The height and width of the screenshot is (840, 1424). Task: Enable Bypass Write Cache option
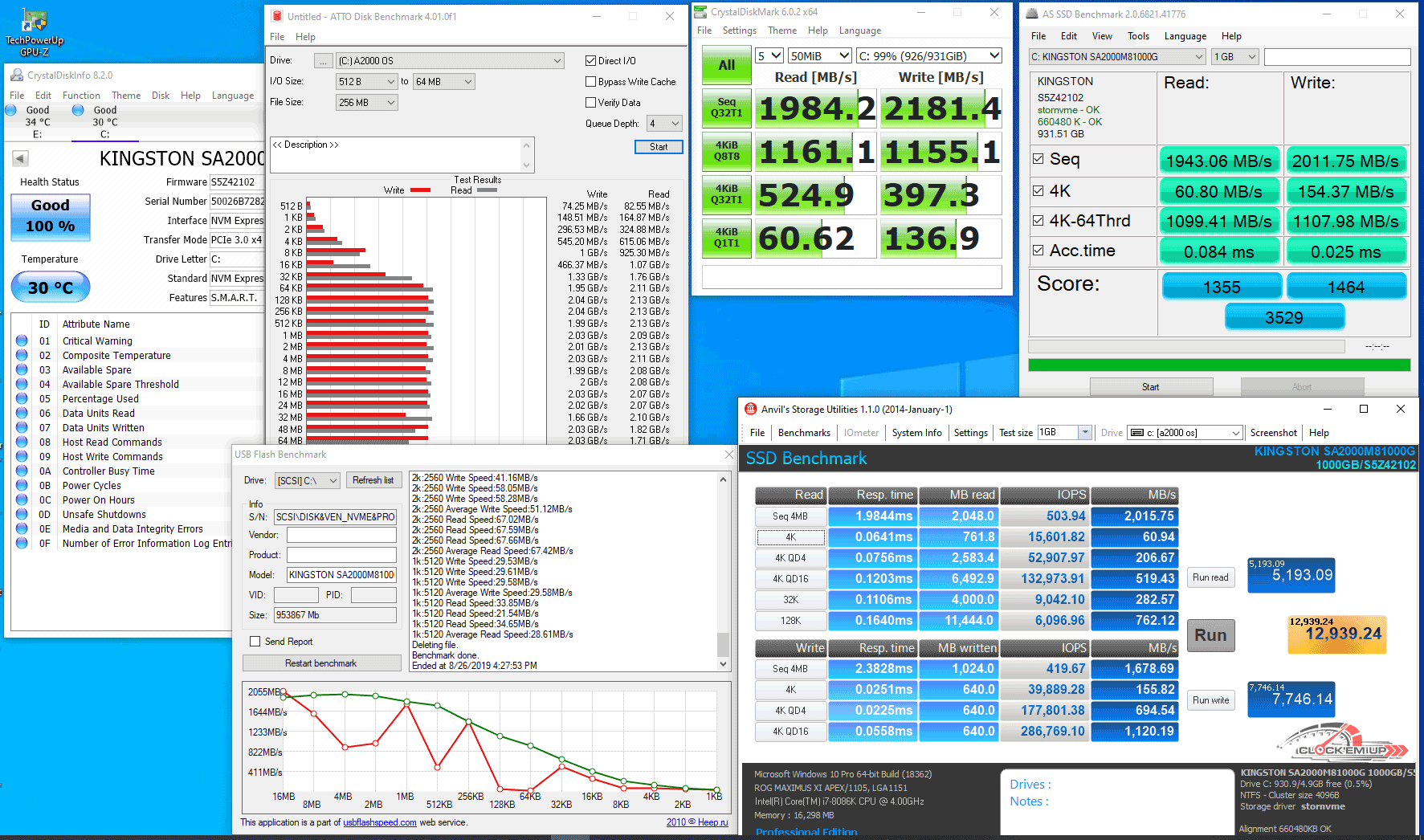tap(591, 82)
